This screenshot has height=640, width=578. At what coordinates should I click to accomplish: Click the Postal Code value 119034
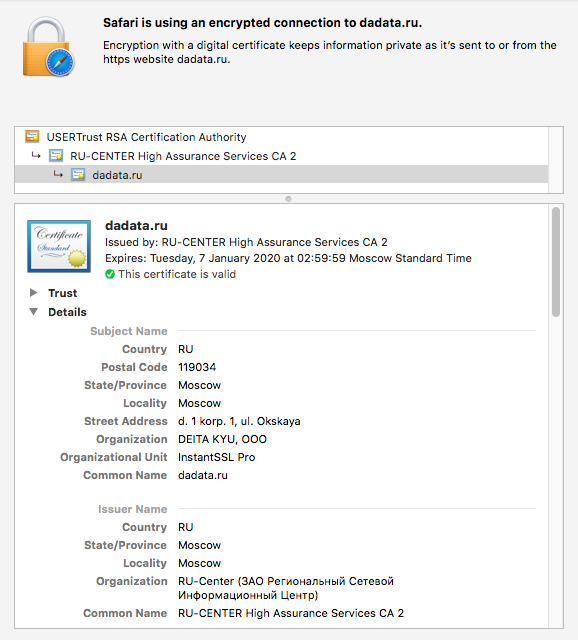(x=197, y=367)
